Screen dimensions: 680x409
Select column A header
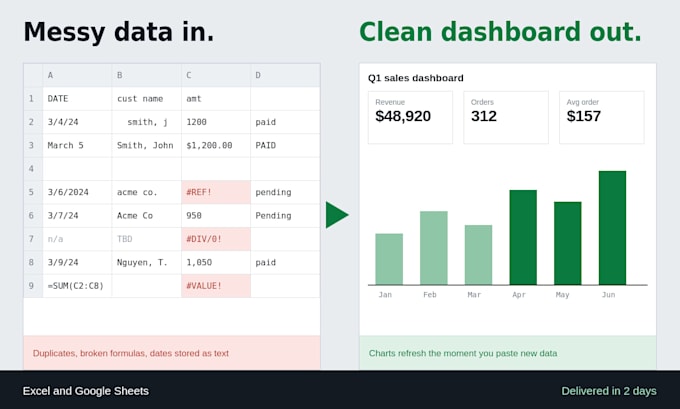[x=77, y=75]
